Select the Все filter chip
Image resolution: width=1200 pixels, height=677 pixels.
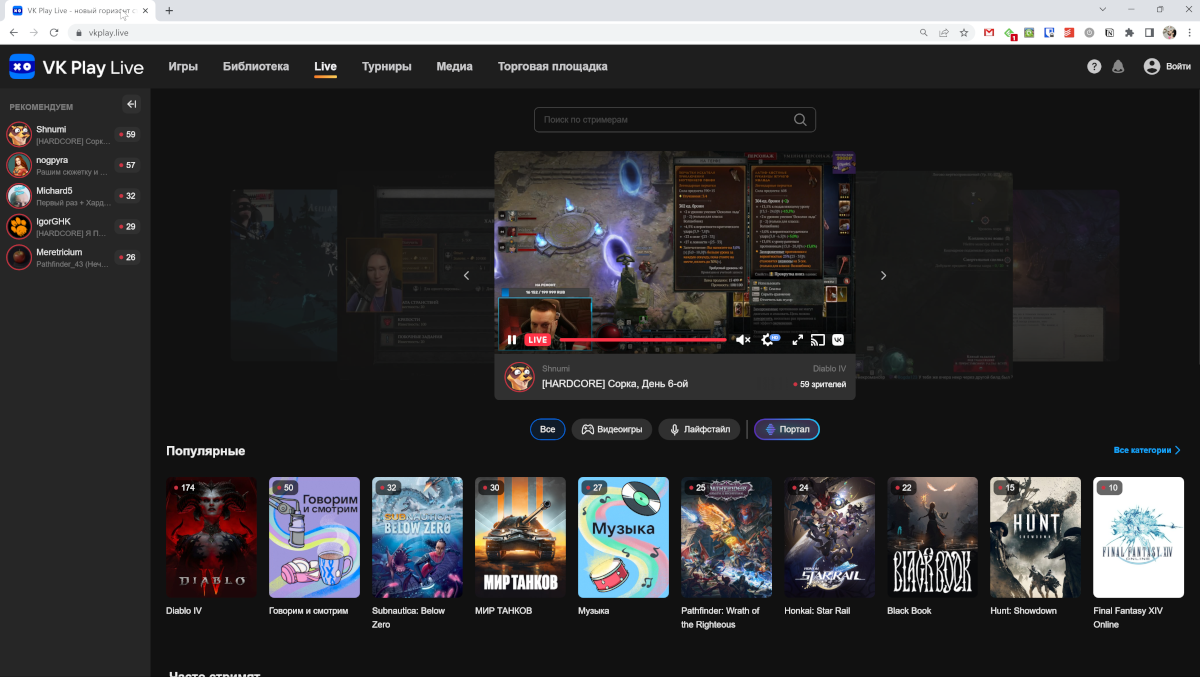click(547, 429)
